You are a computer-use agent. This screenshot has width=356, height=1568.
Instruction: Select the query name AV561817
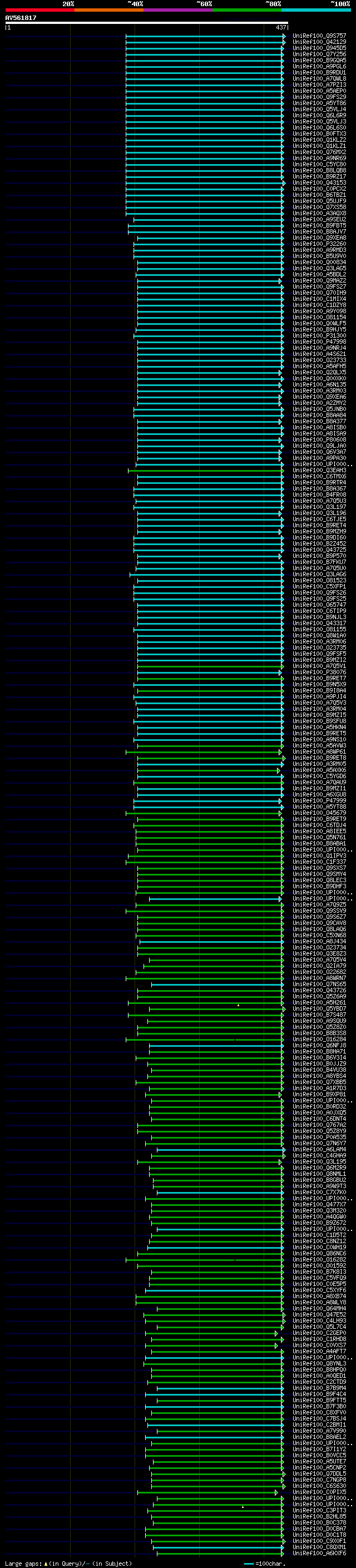click(21, 18)
